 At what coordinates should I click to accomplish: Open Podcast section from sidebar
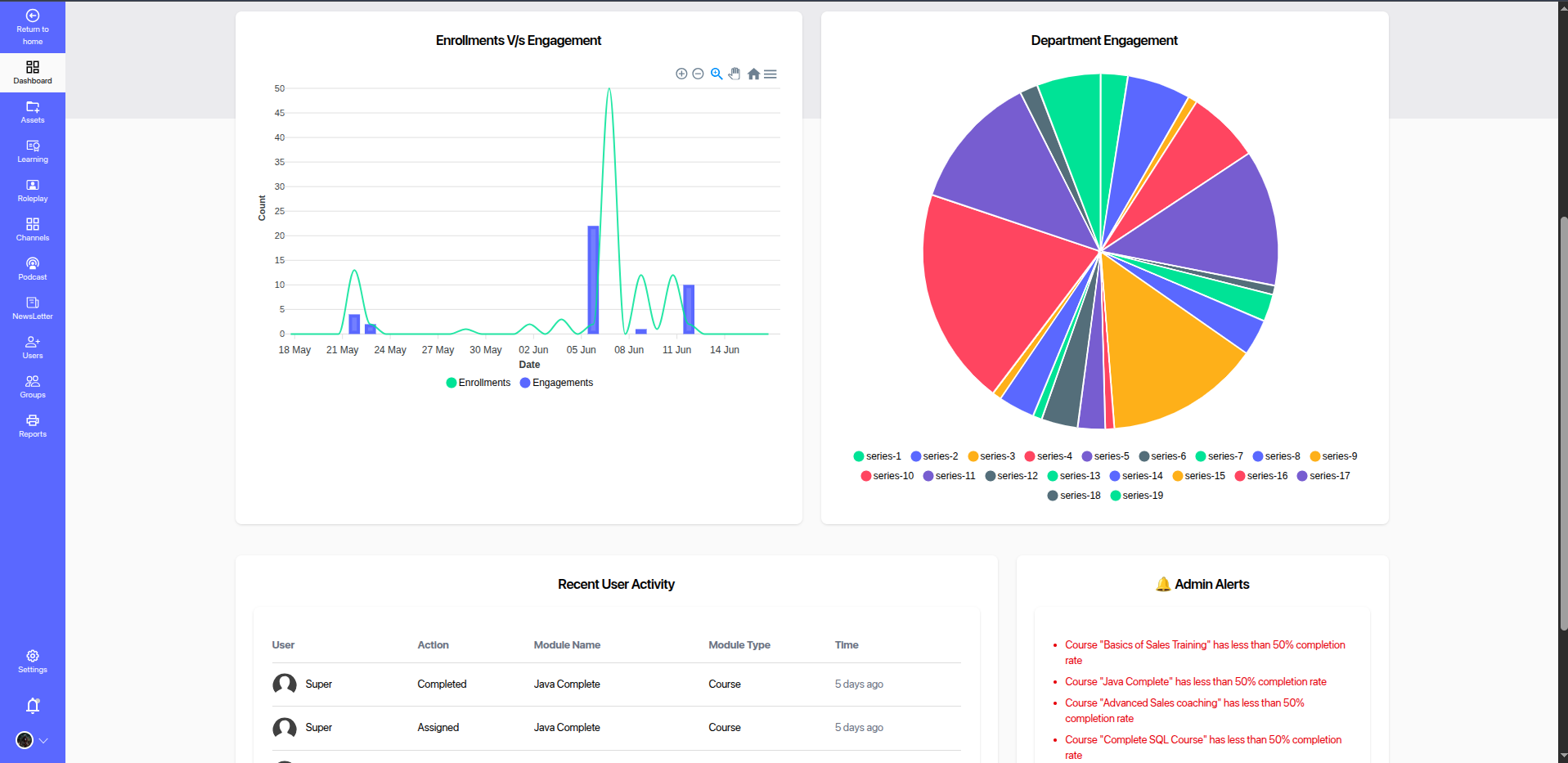pyautogui.click(x=33, y=268)
